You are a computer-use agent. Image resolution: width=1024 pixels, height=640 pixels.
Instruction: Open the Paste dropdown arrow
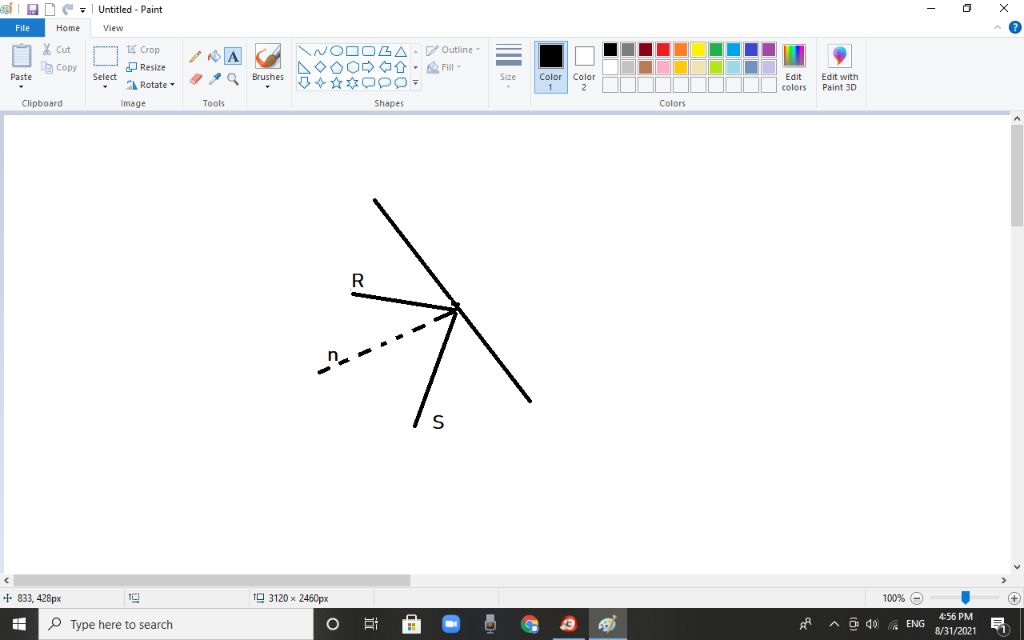click(21, 87)
